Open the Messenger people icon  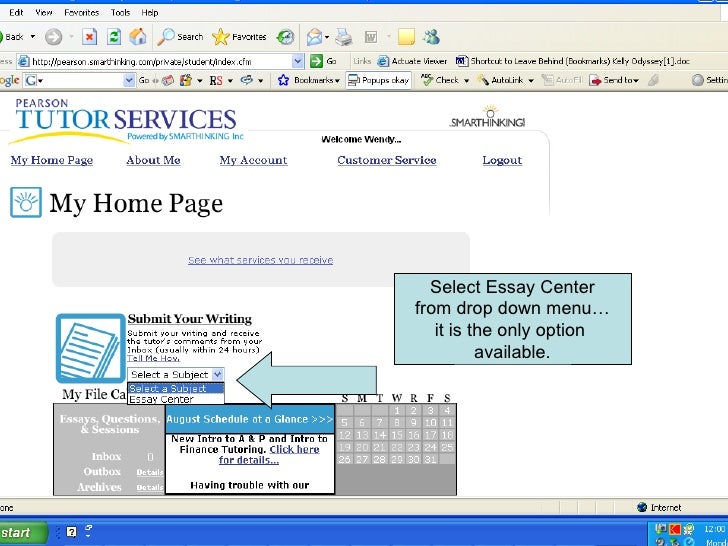tap(431, 37)
